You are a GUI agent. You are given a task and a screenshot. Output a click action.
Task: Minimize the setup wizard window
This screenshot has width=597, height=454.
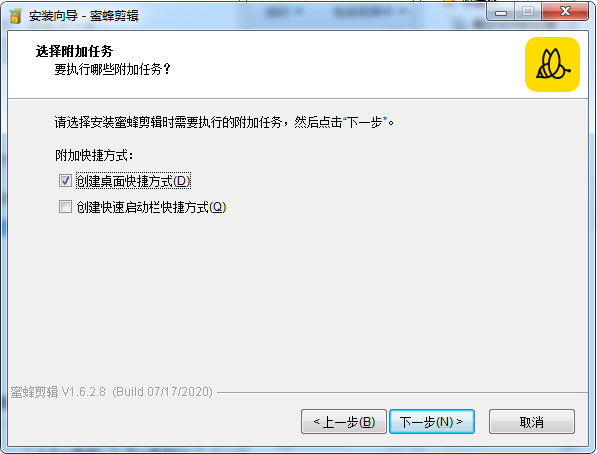pos(501,13)
